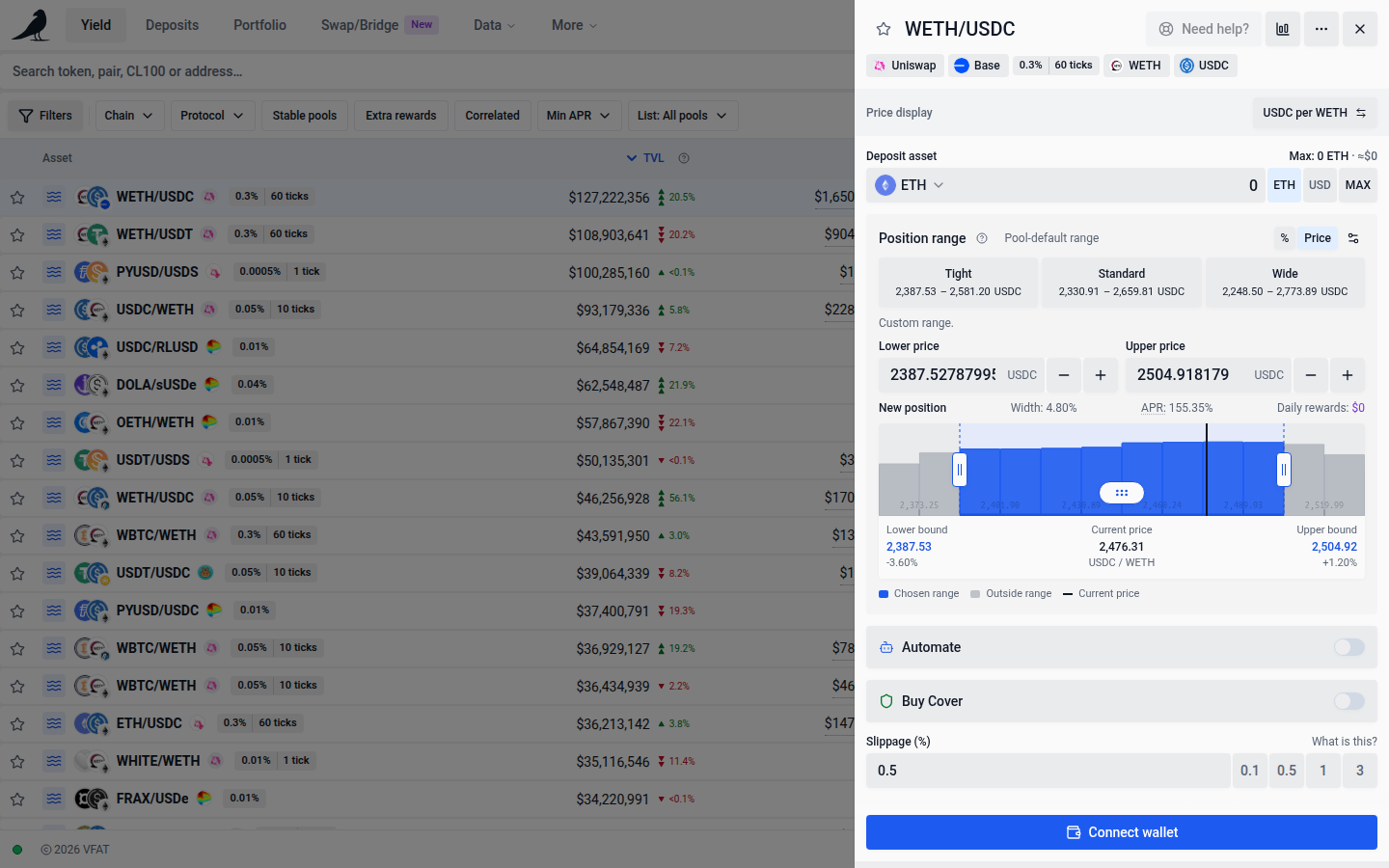The image size is (1389, 868).
Task: Click the Connect wallet button
Action: (x=1122, y=832)
